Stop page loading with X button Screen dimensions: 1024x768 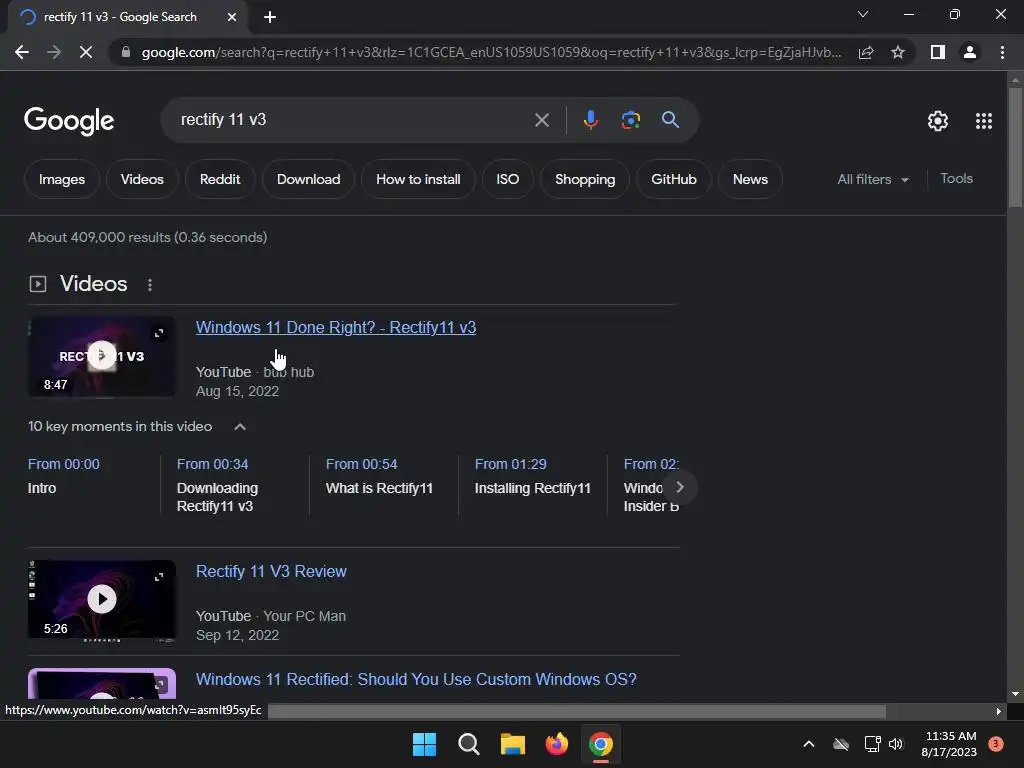click(86, 52)
